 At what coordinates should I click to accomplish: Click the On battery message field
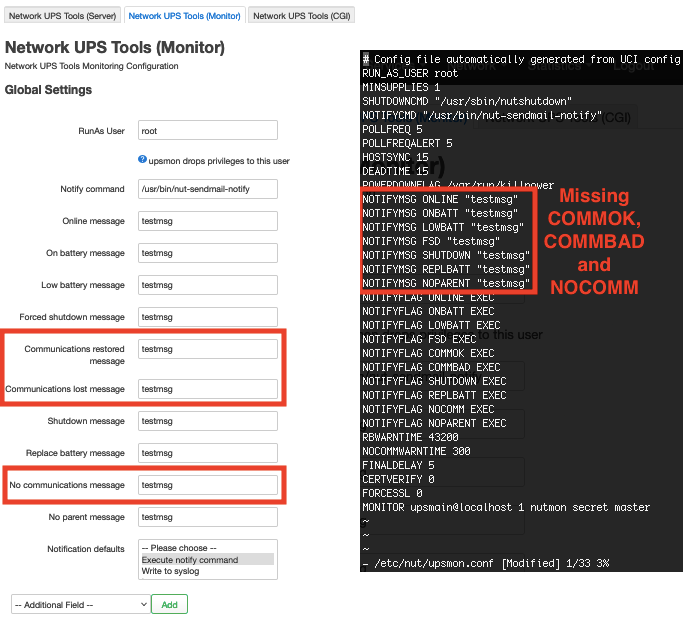click(x=208, y=253)
